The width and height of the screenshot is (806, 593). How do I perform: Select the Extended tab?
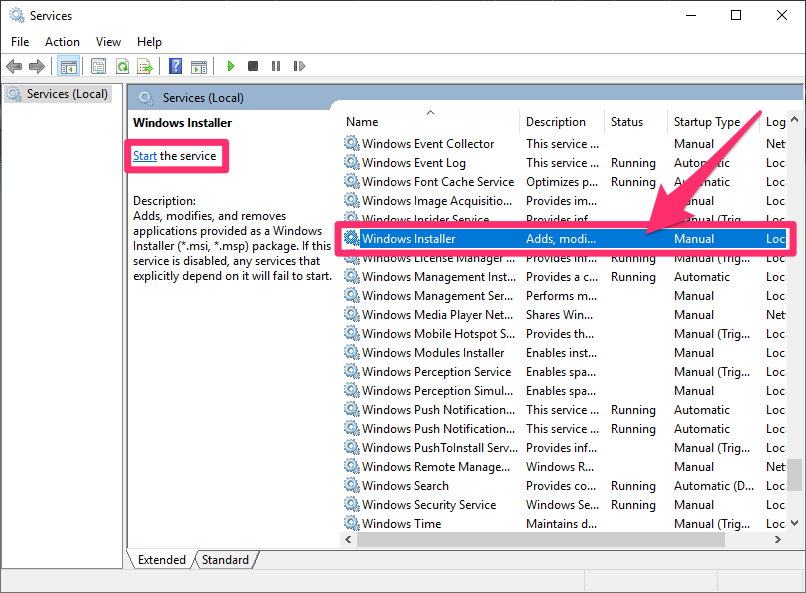click(x=160, y=559)
